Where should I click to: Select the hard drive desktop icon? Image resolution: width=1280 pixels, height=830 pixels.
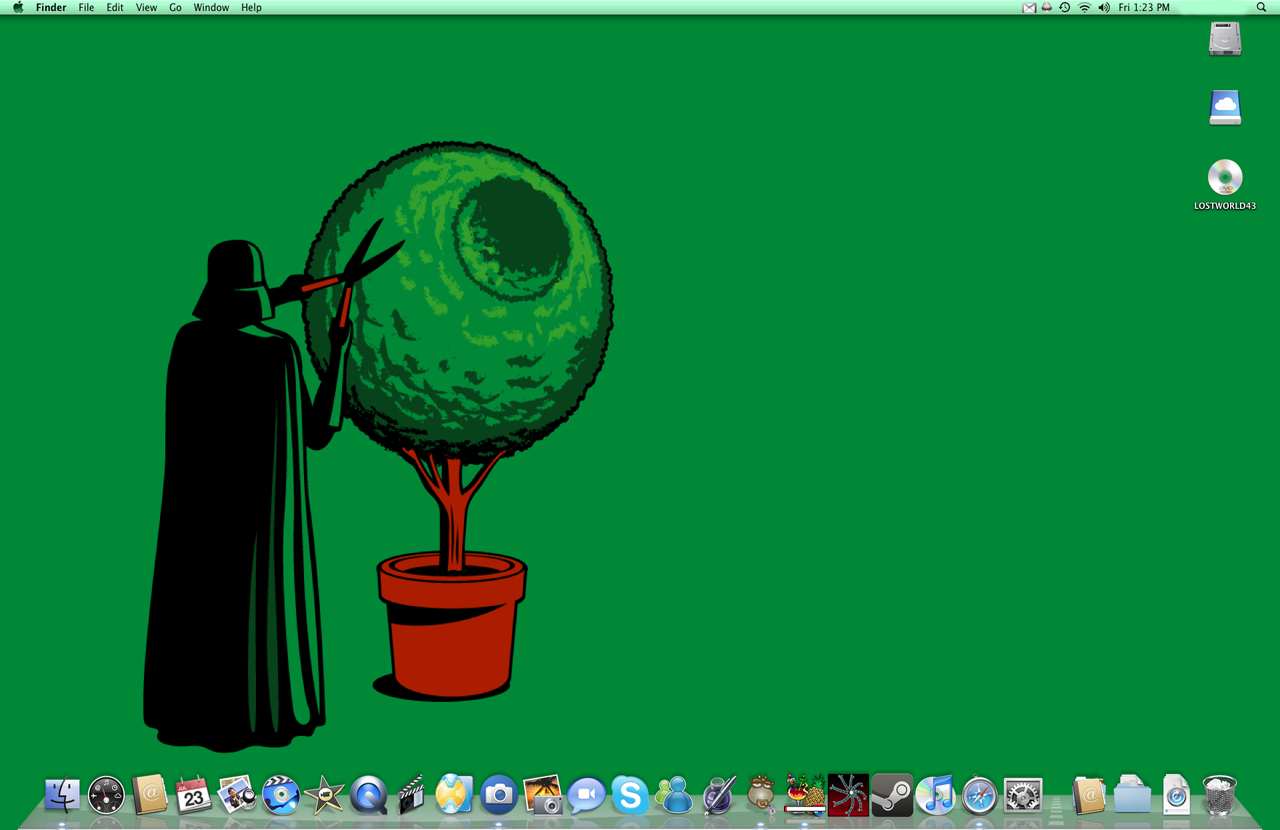pyautogui.click(x=1225, y=39)
